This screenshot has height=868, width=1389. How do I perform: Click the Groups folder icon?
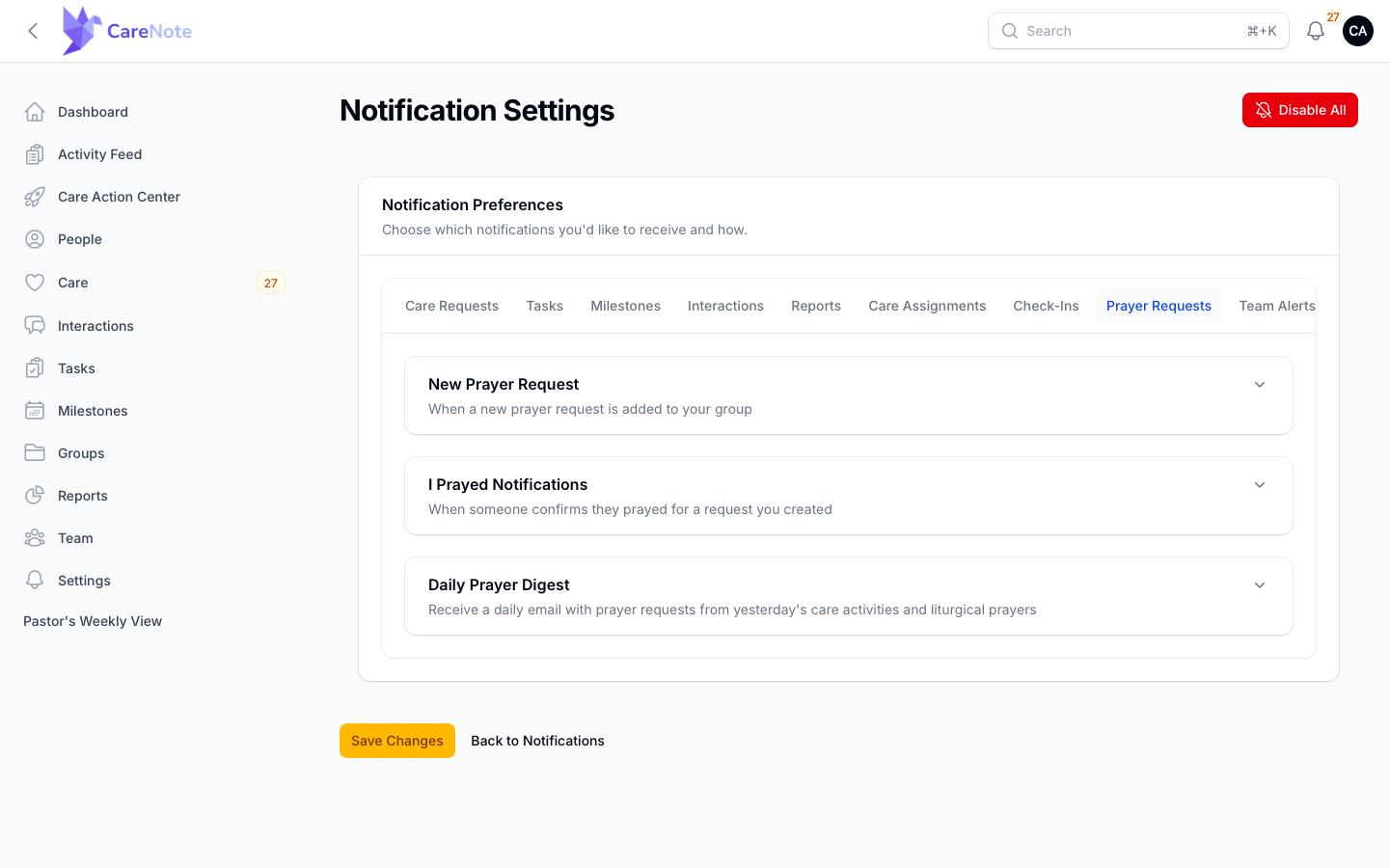tap(35, 453)
